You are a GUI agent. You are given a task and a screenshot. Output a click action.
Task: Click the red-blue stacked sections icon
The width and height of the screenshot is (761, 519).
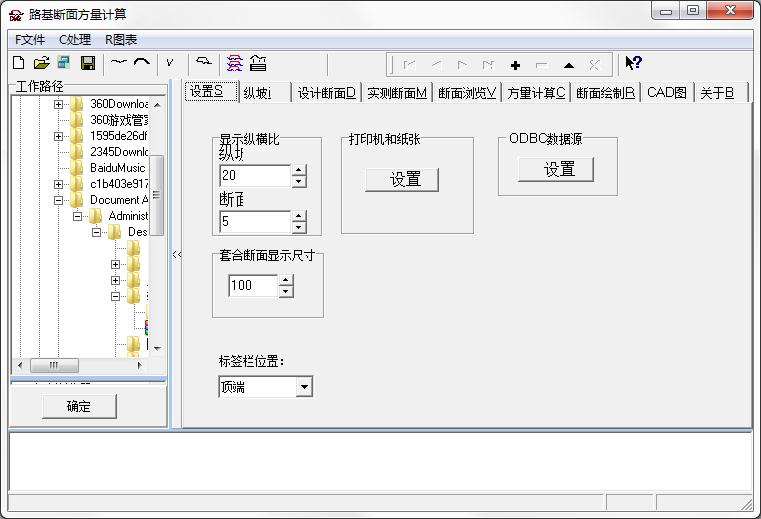pos(234,63)
